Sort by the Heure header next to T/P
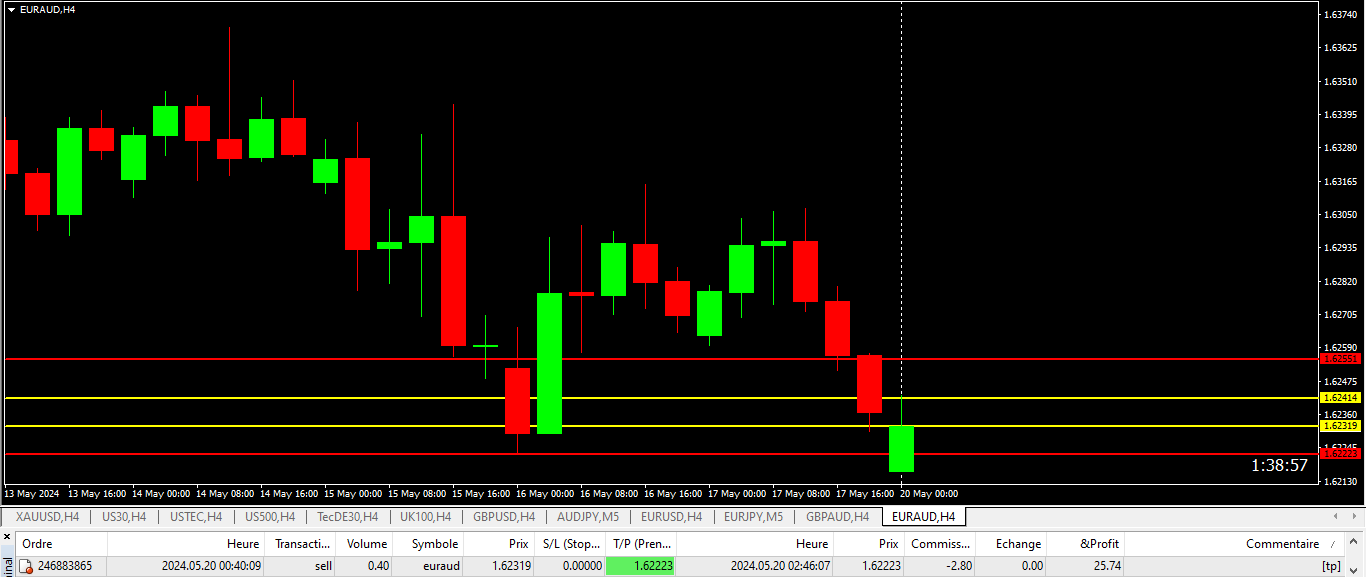 (756, 544)
